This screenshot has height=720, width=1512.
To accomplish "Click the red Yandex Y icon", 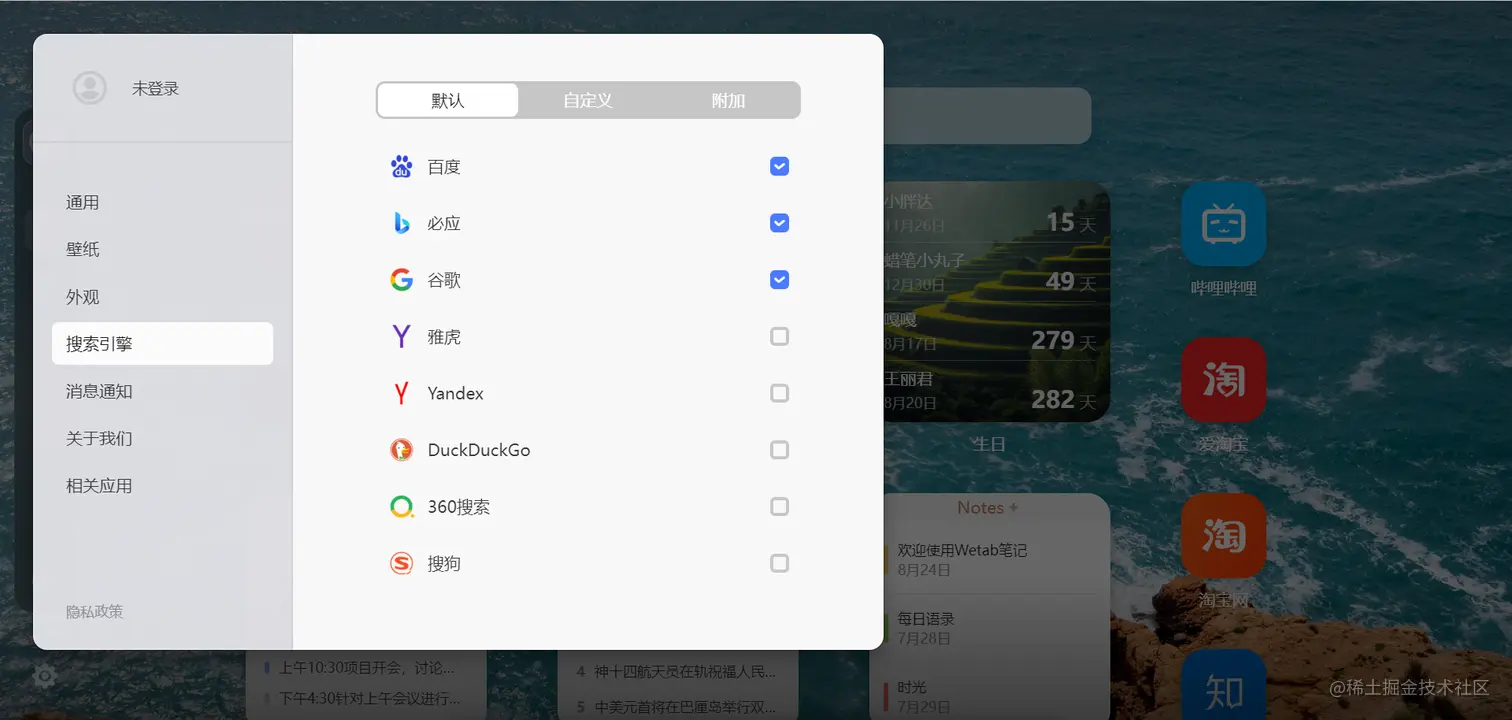I will point(401,393).
